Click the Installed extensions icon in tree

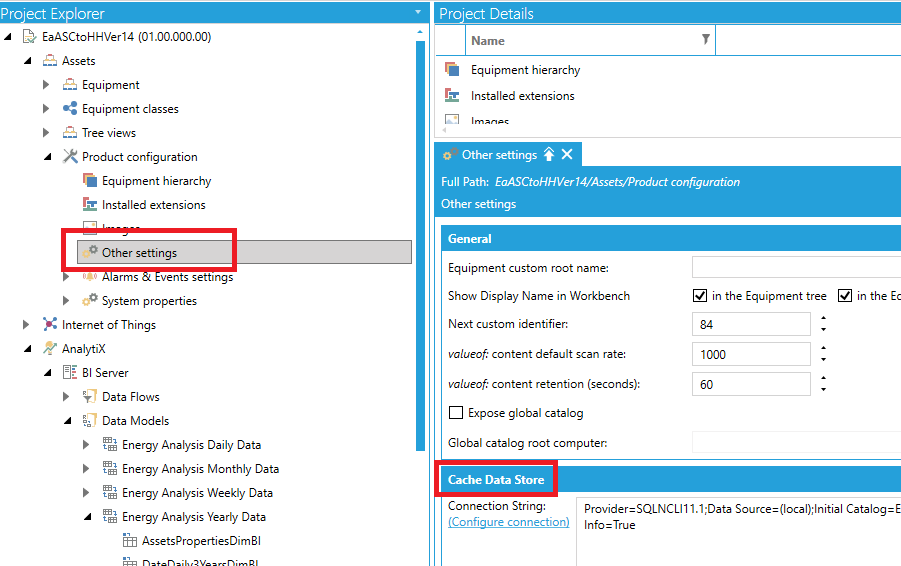click(x=90, y=205)
